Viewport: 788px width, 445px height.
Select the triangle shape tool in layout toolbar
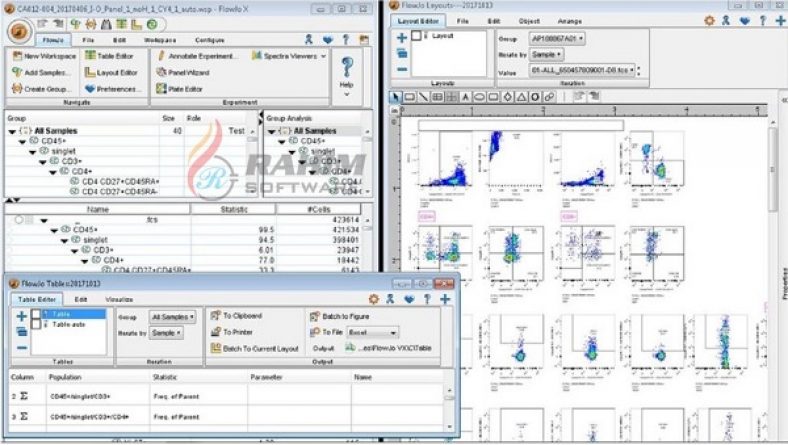(522, 97)
